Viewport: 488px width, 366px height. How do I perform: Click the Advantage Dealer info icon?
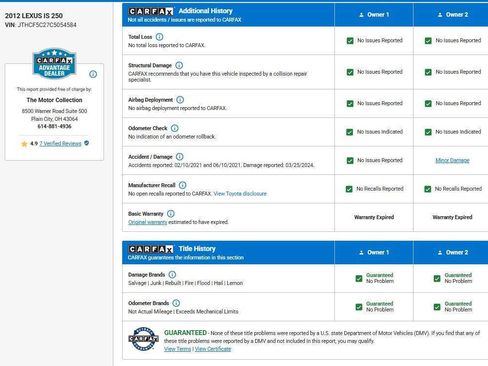tap(93, 74)
